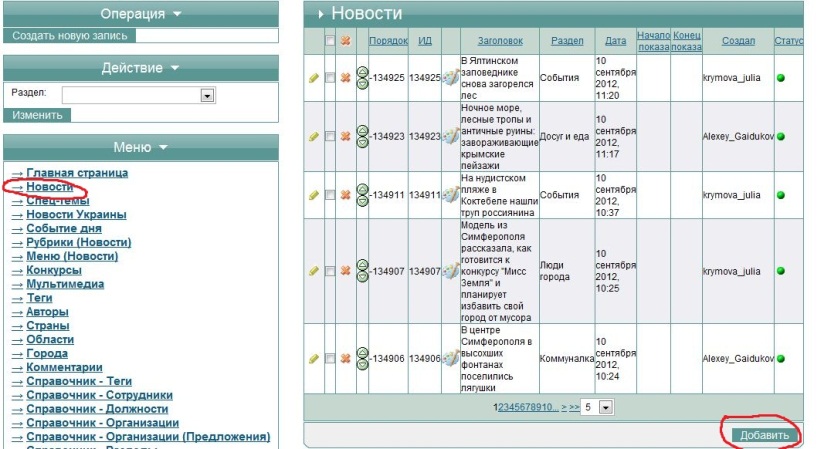Edit row 134923 with pencil icon
The image size is (824, 449).
point(314,136)
